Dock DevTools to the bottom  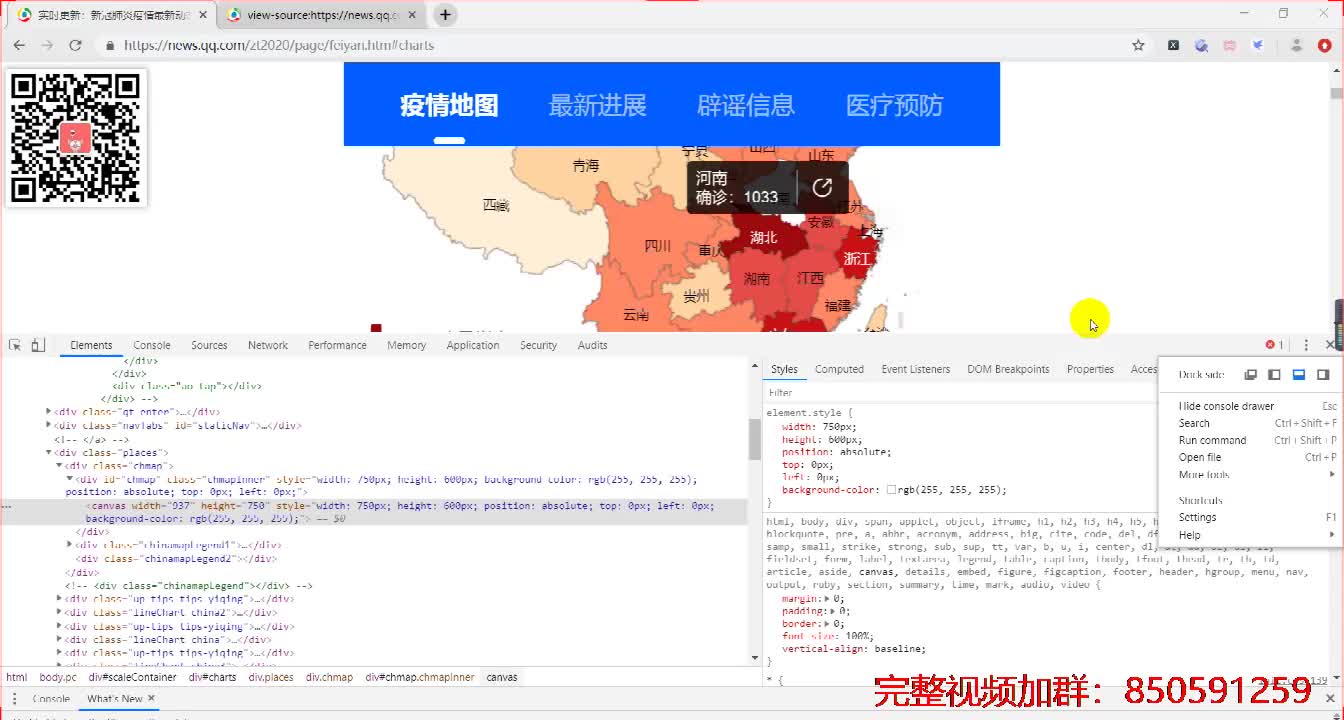(x=1299, y=375)
